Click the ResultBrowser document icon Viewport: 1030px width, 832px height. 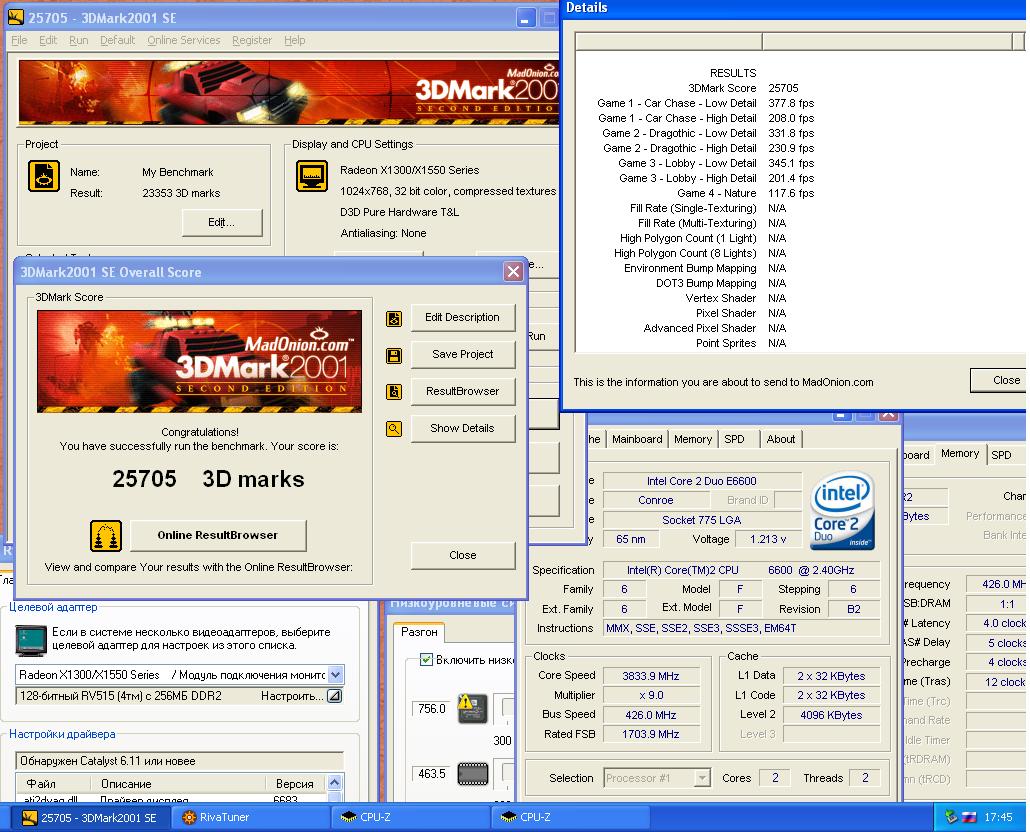pos(393,392)
